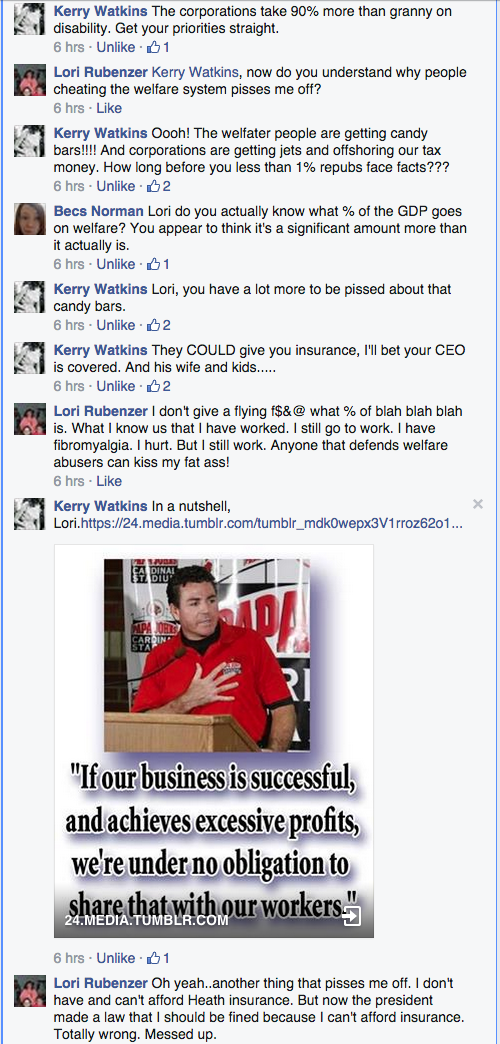
Task: Click like count icon on Becs Norman's comment
Action: click(x=154, y=264)
